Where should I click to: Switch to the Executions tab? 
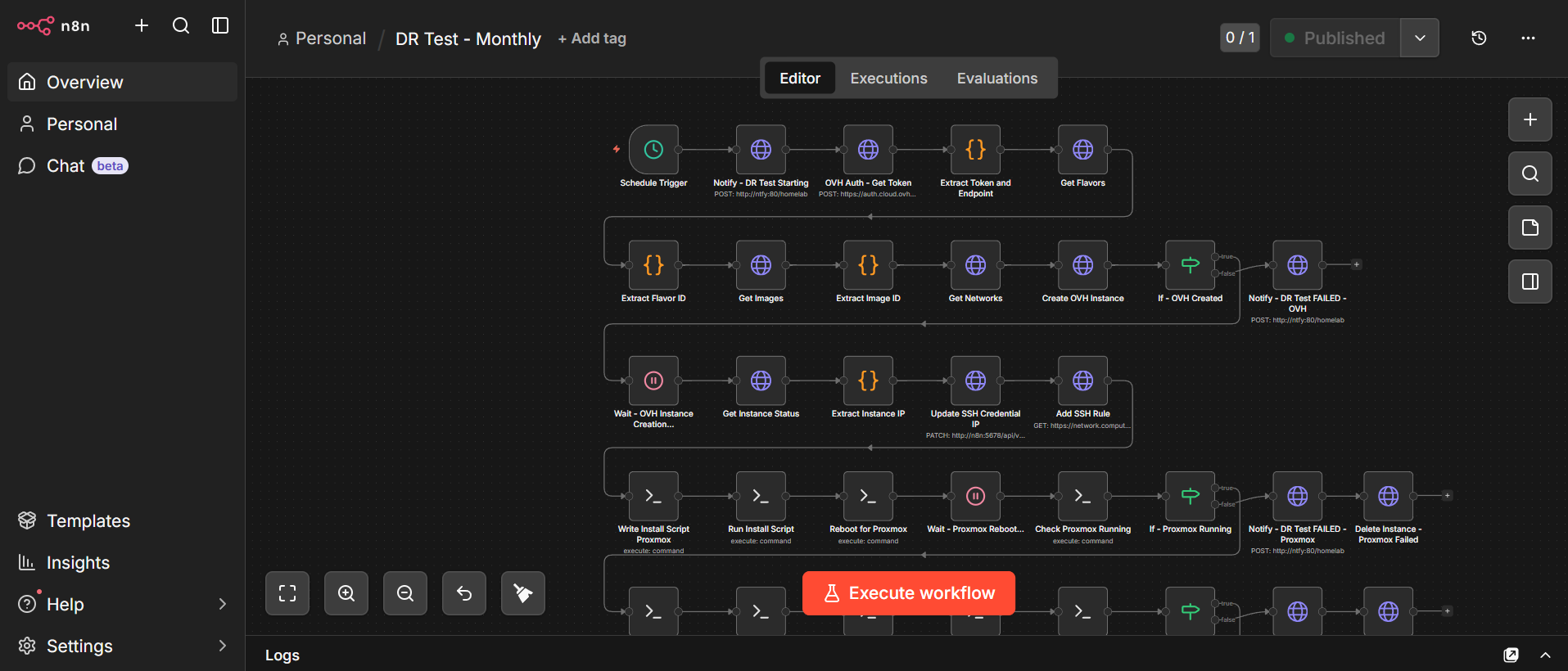(888, 78)
